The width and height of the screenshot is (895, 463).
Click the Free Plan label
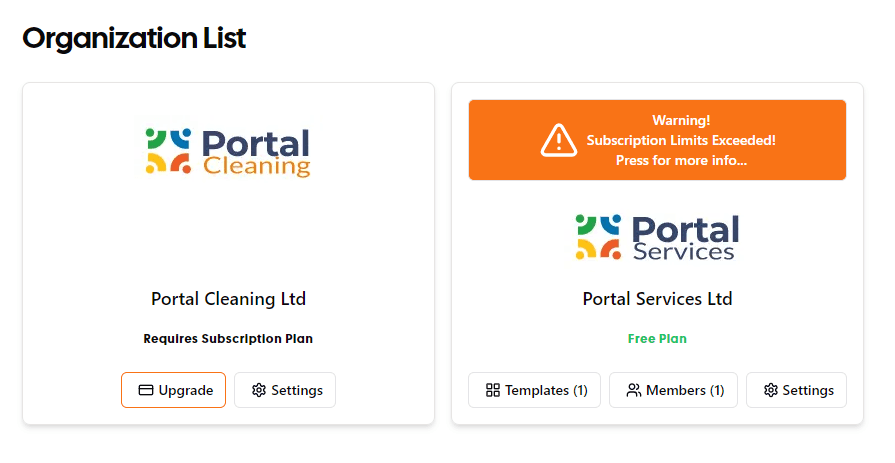pyautogui.click(x=657, y=339)
